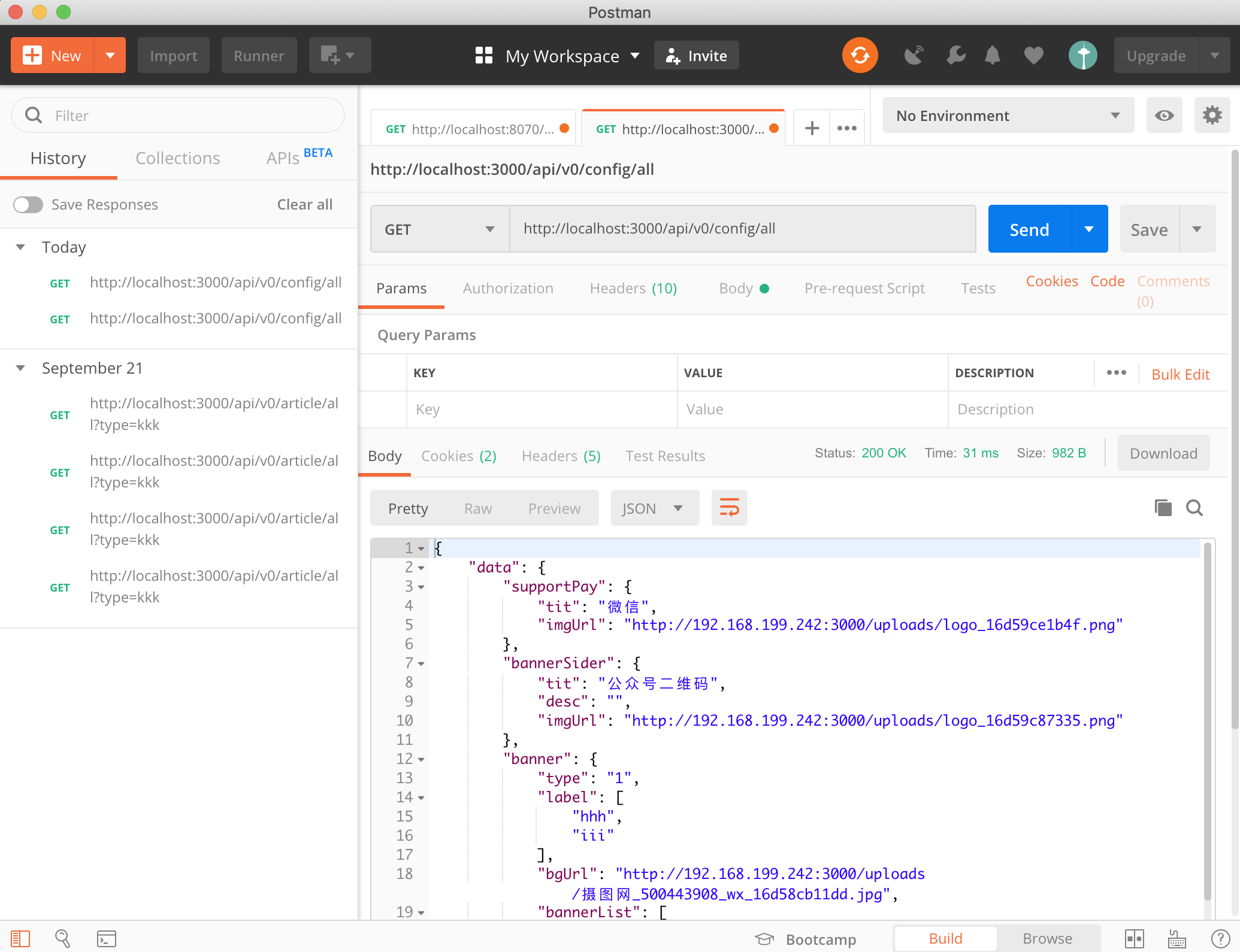Open Bootcamp learning center
Viewport: 1240px width, 952px height.
[x=806, y=939]
